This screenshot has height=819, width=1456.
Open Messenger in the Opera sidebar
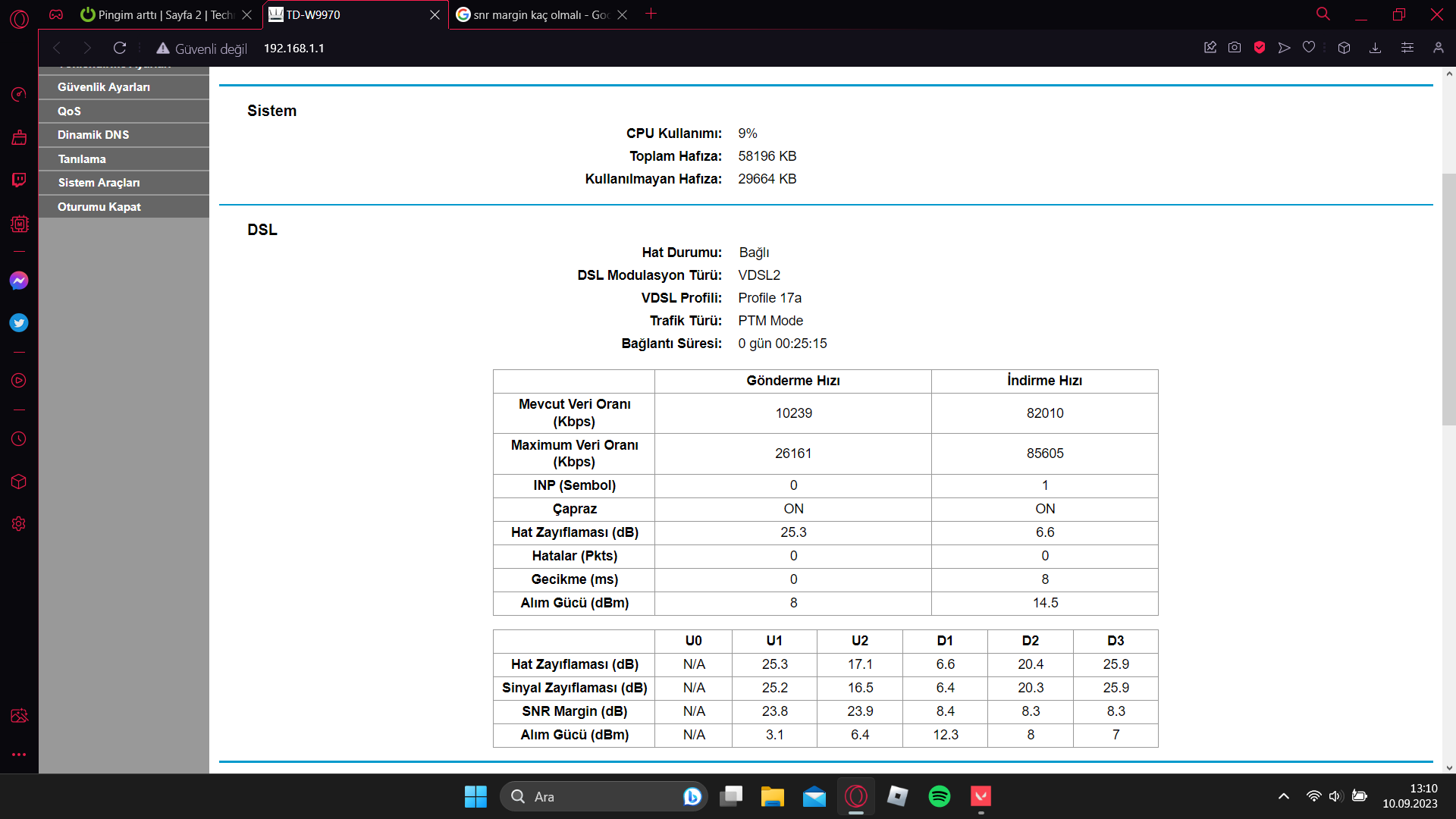tap(19, 281)
